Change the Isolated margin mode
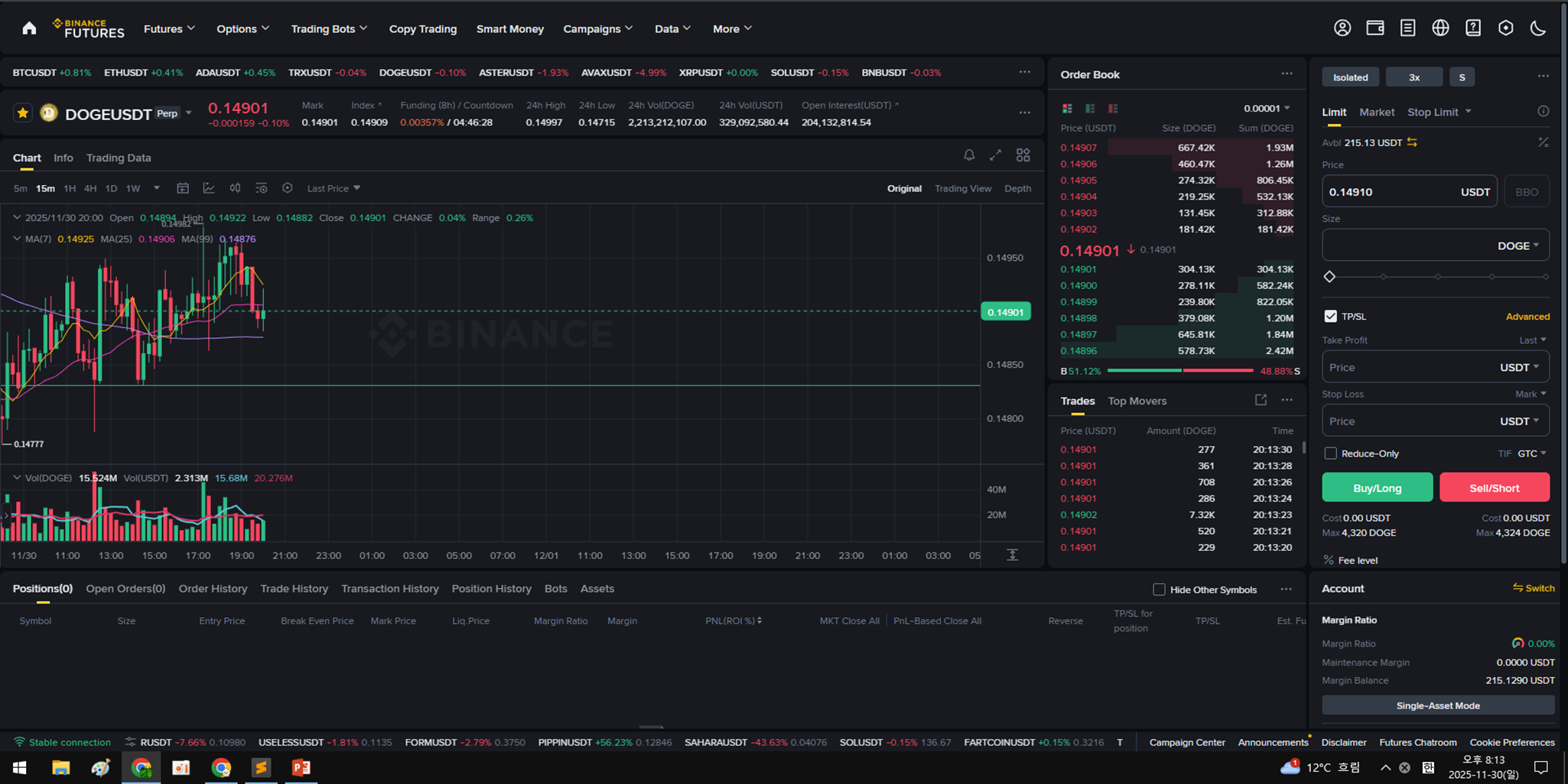The image size is (1568, 784). click(1350, 77)
